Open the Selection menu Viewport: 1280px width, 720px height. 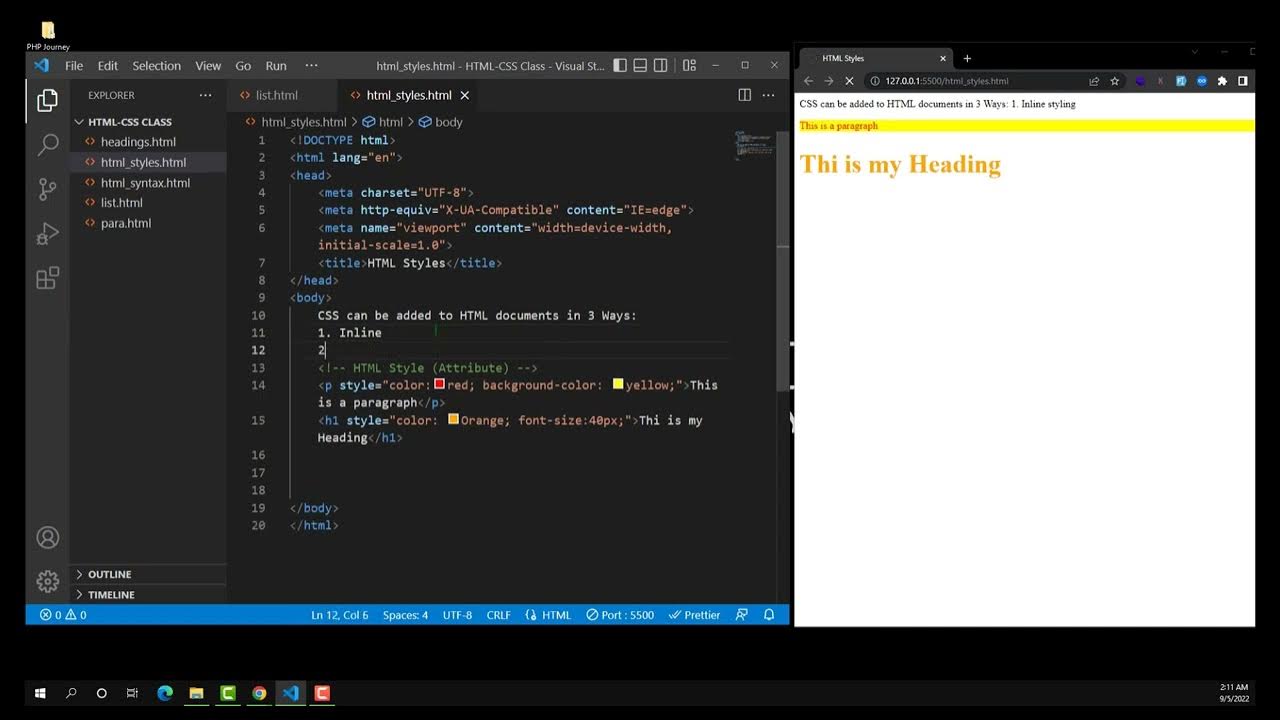click(x=157, y=65)
